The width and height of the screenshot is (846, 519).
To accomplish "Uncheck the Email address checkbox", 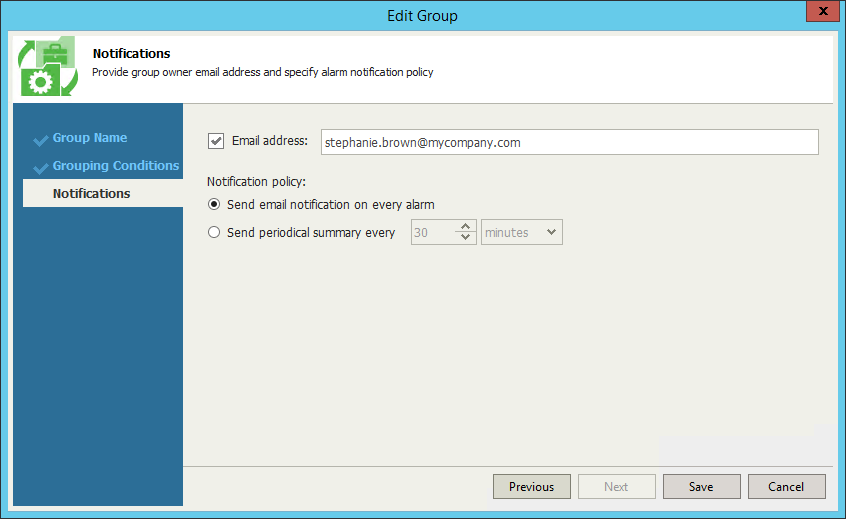I will (x=216, y=141).
